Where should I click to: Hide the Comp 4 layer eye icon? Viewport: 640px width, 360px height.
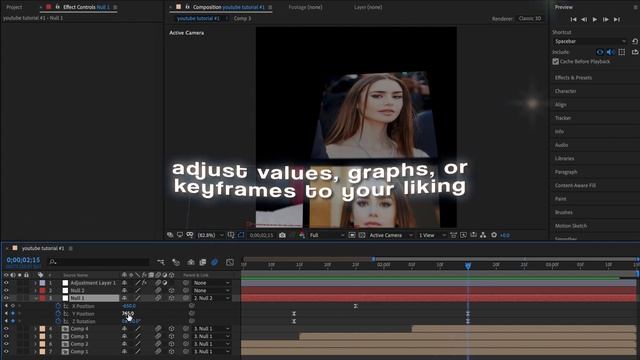pos(6,329)
